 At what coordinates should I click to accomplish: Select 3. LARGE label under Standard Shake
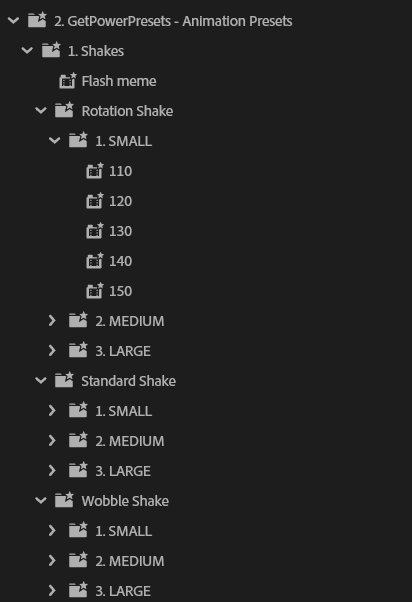coord(123,471)
